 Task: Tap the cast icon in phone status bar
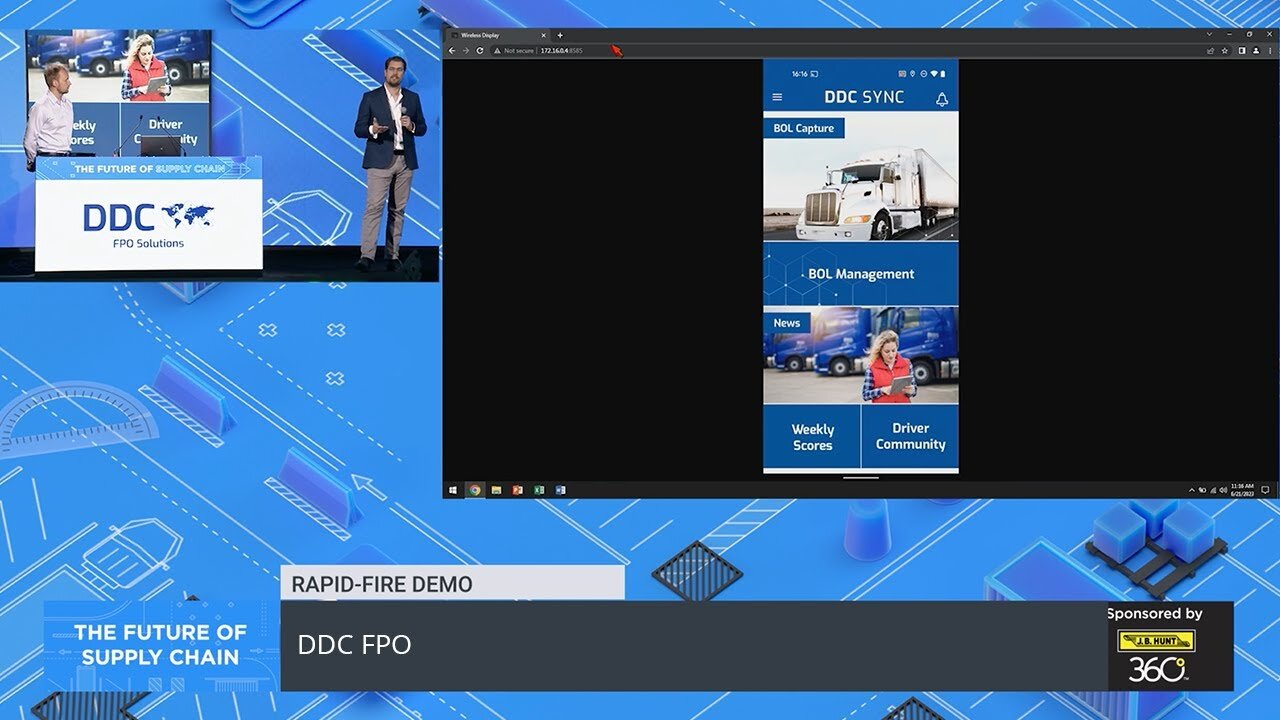[x=814, y=74]
